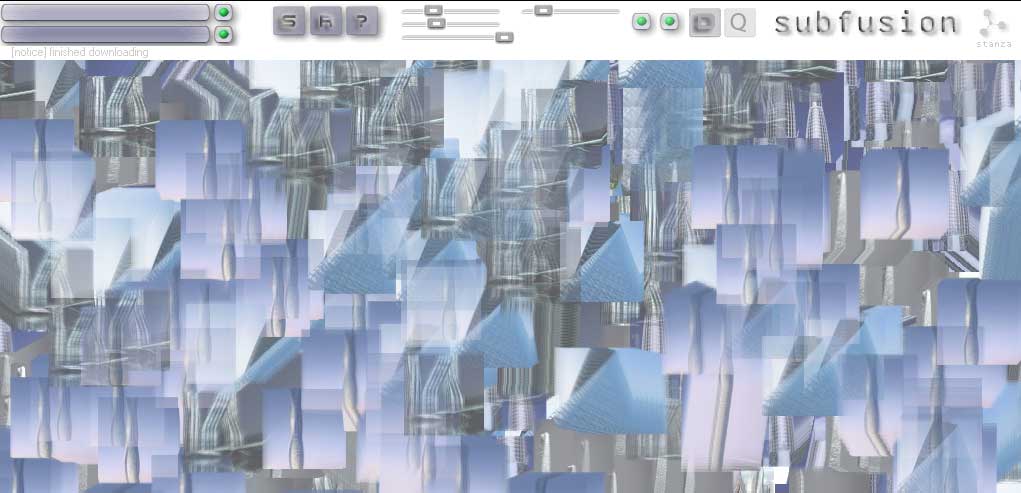Toggle the green light beside upper input bar

(x=224, y=12)
